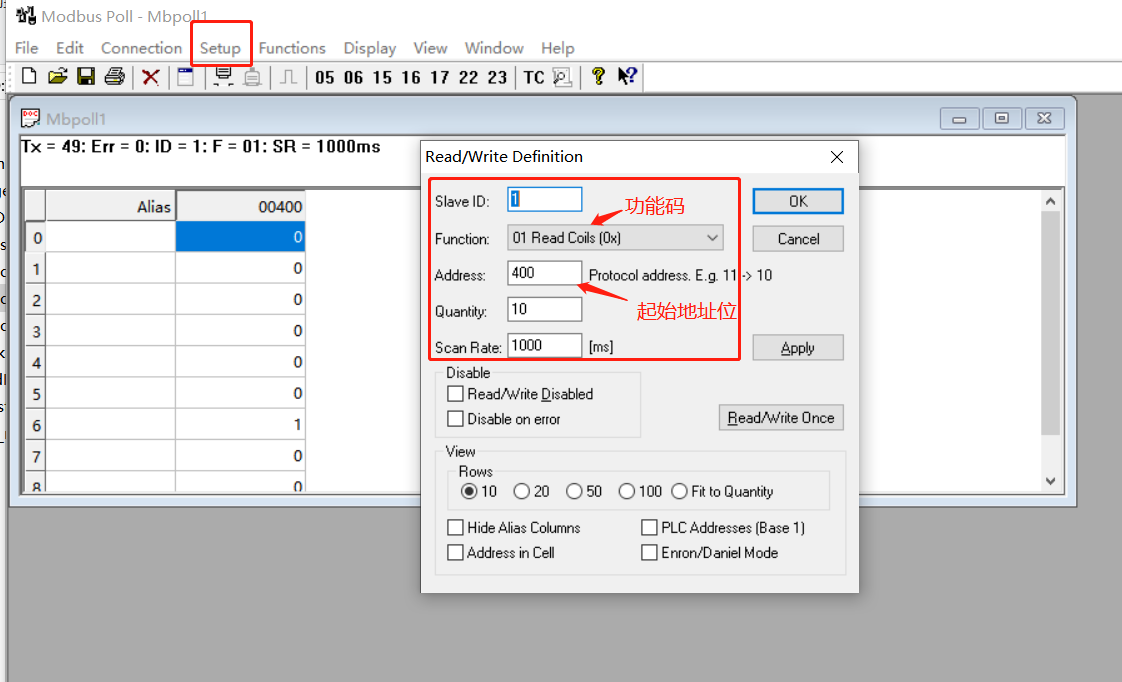Click the Mbpoll1 vertical scrollbar down arrow

1050,481
